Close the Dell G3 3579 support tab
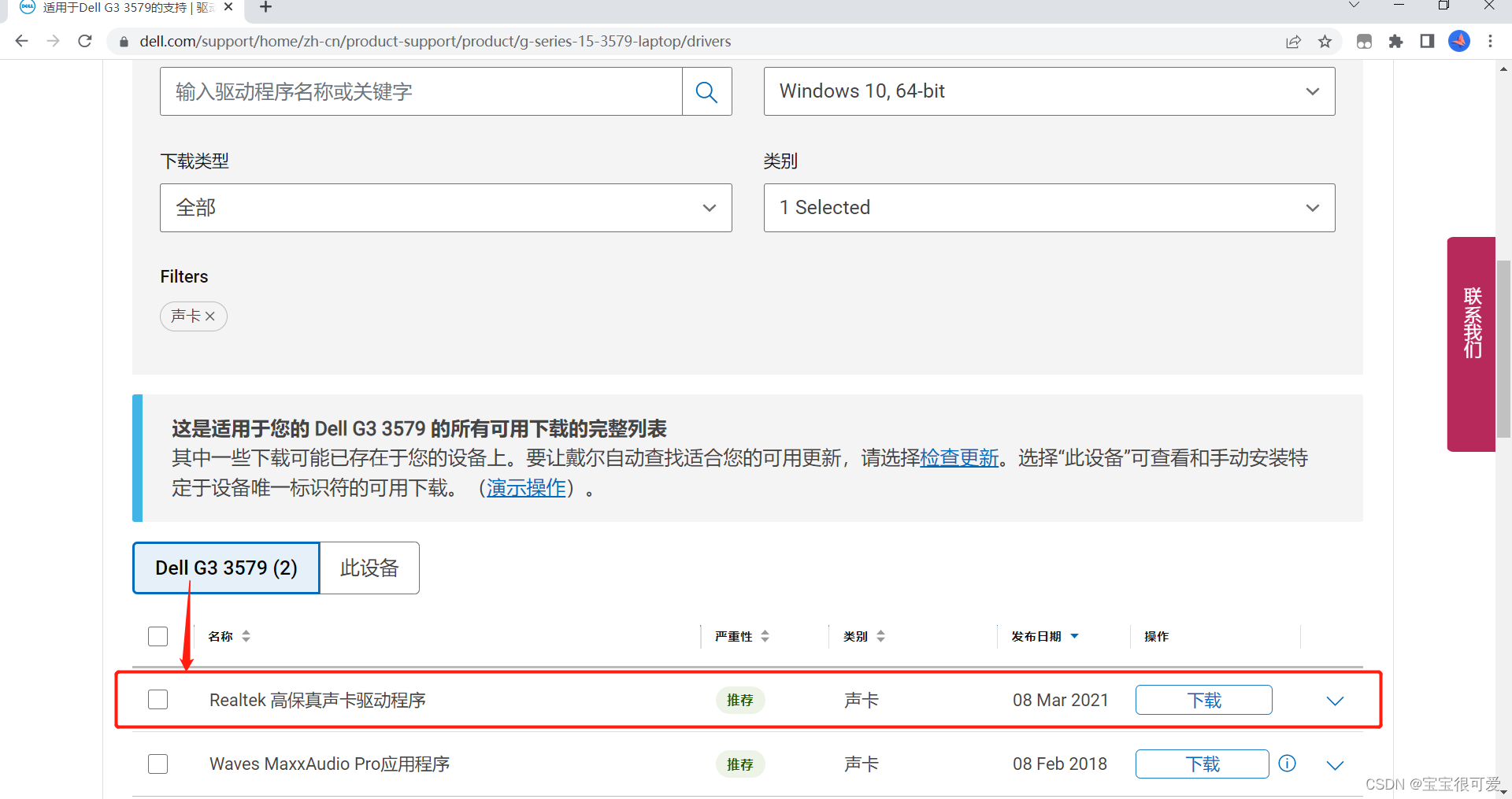 (228, 7)
